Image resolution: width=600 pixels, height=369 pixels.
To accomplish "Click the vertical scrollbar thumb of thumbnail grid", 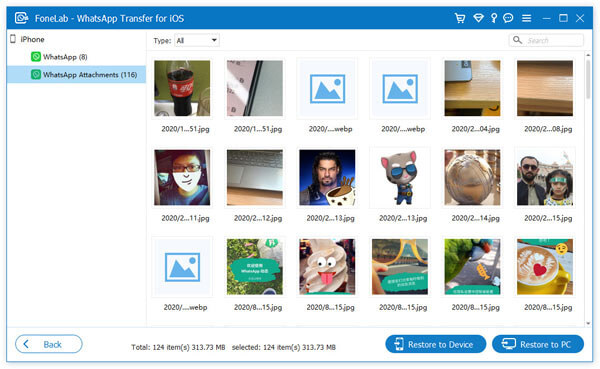I will point(588,79).
